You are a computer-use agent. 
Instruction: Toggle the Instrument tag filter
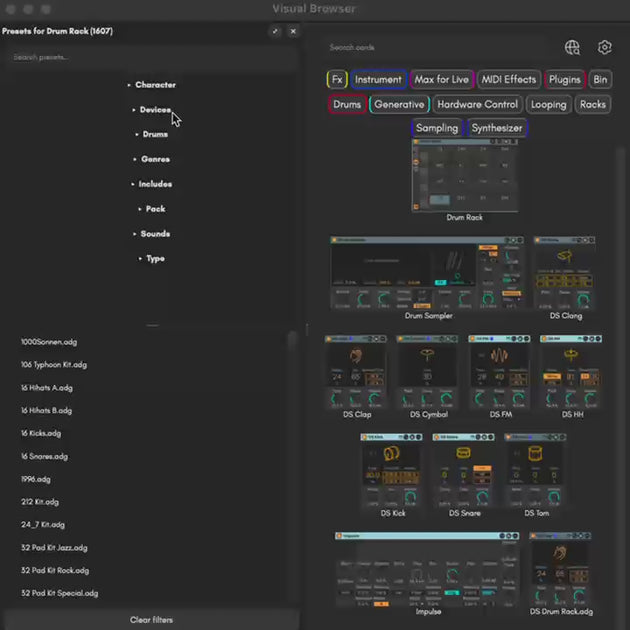tap(378, 80)
